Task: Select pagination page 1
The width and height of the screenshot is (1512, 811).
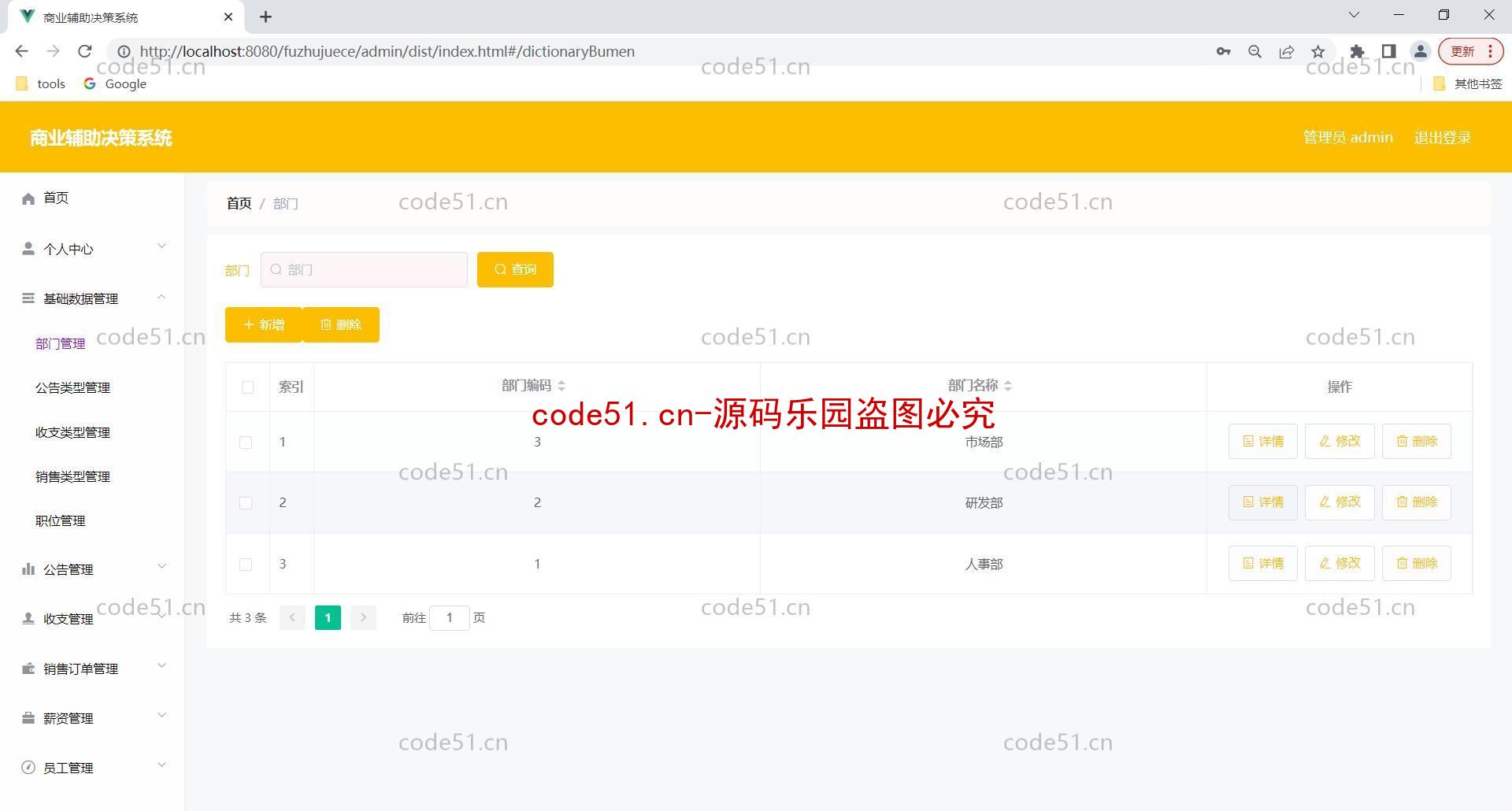Action: click(328, 617)
